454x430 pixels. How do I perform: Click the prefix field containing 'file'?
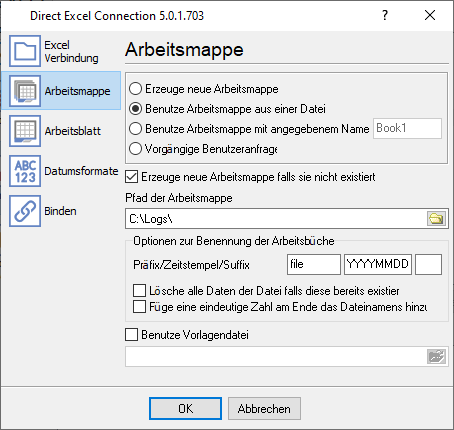coord(314,264)
